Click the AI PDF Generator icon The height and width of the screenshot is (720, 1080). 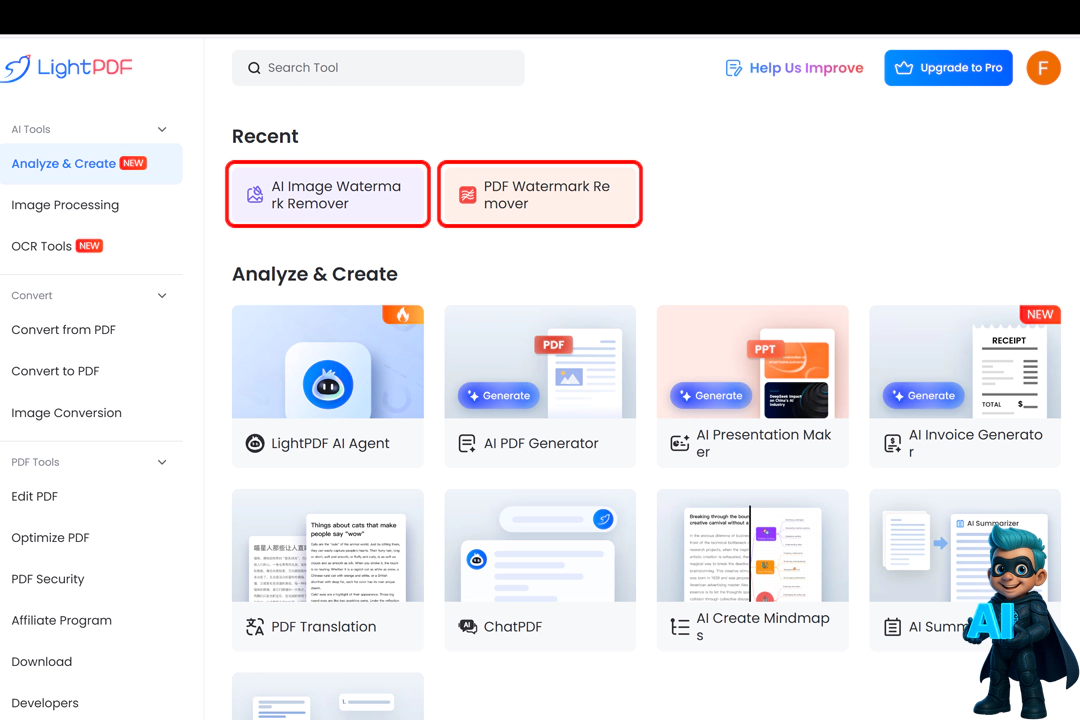point(467,444)
